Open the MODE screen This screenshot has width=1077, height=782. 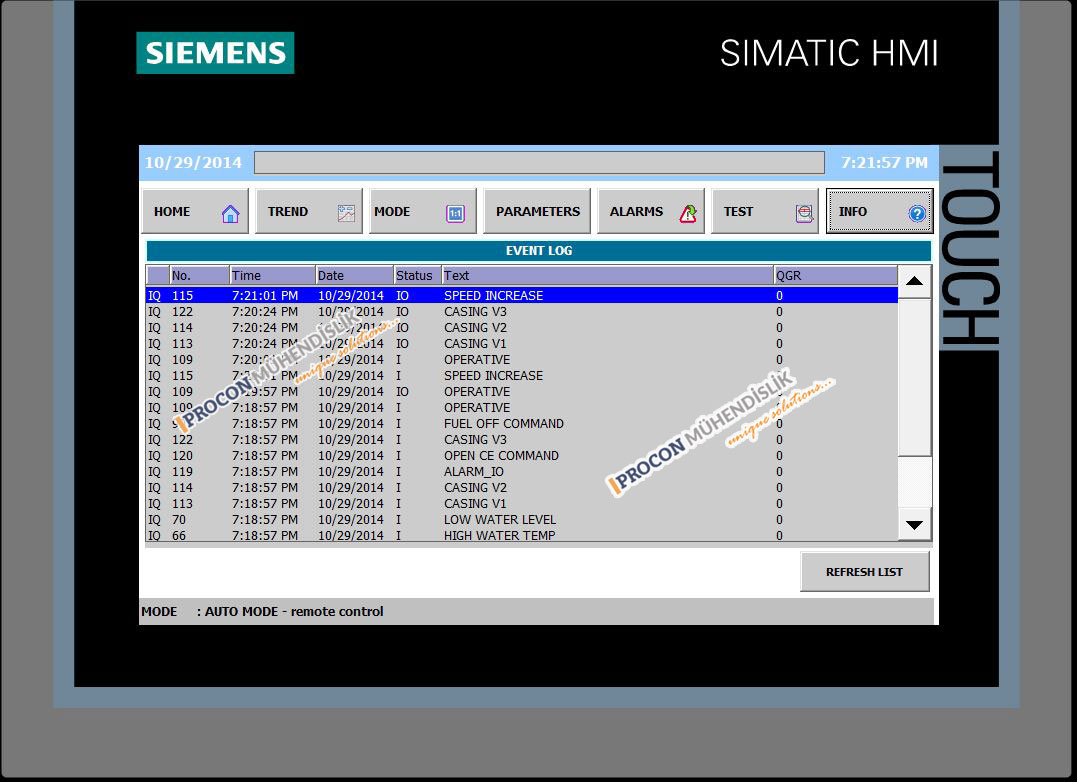422,211
